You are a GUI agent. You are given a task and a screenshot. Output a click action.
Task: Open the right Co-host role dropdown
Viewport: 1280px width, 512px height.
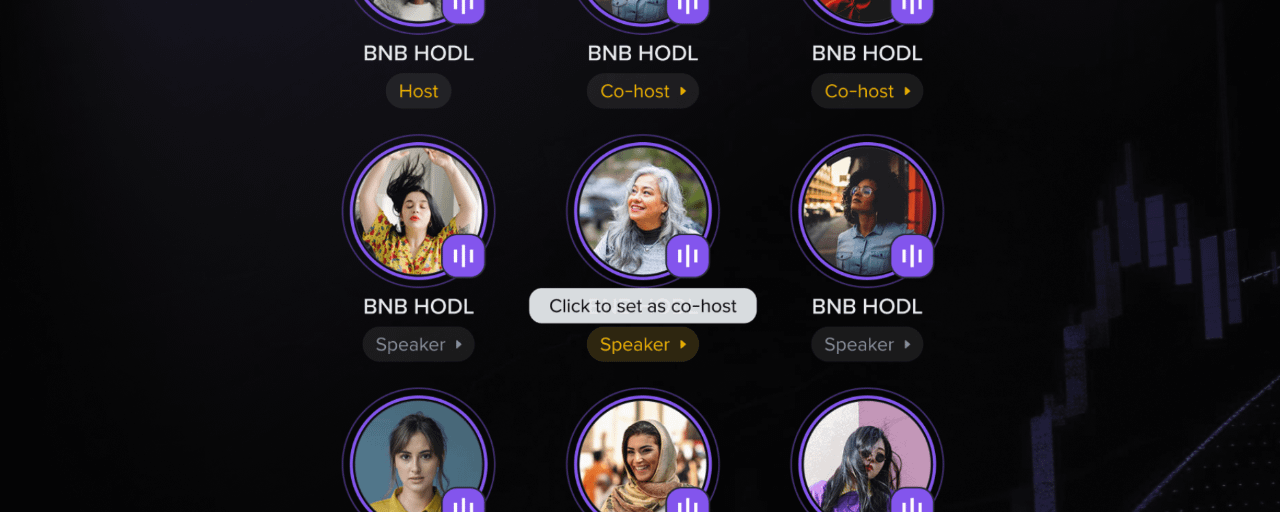[867, 91]
